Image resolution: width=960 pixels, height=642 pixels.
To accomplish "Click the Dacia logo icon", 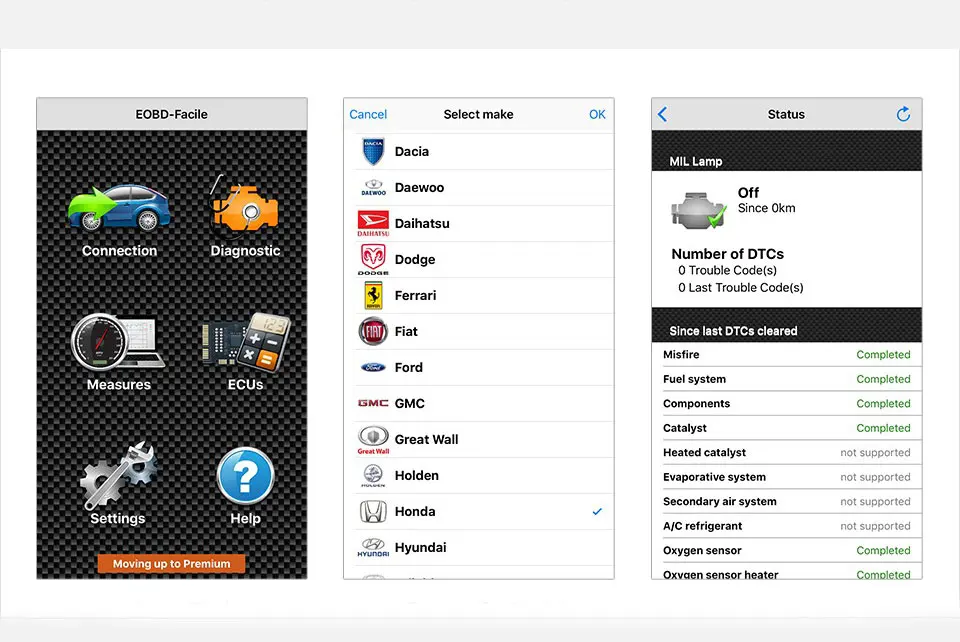I will click(x=373, y=152).
